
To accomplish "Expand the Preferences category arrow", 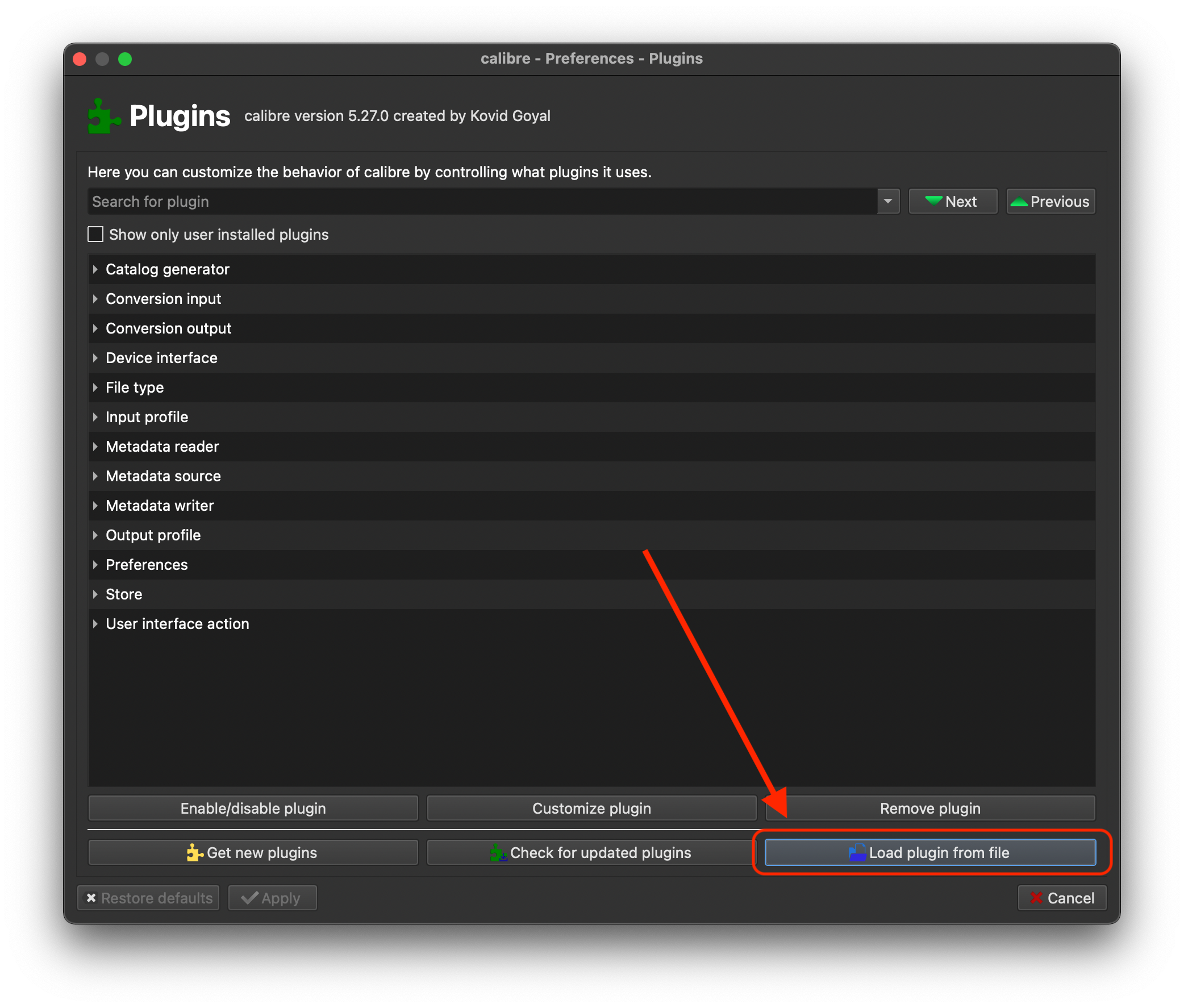I will point(95,565).
